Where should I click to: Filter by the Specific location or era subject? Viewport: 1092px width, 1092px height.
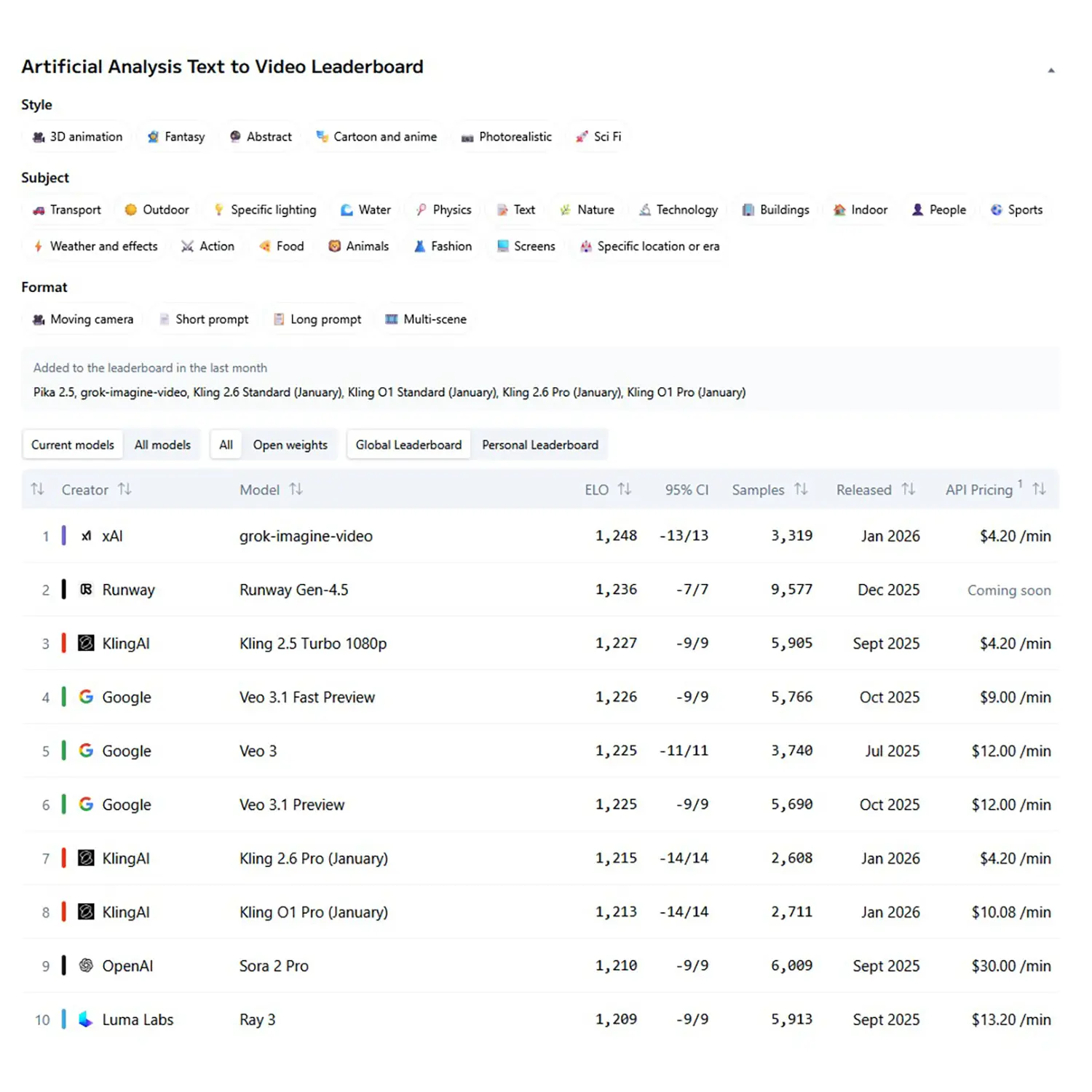click(x=649, y=246)
